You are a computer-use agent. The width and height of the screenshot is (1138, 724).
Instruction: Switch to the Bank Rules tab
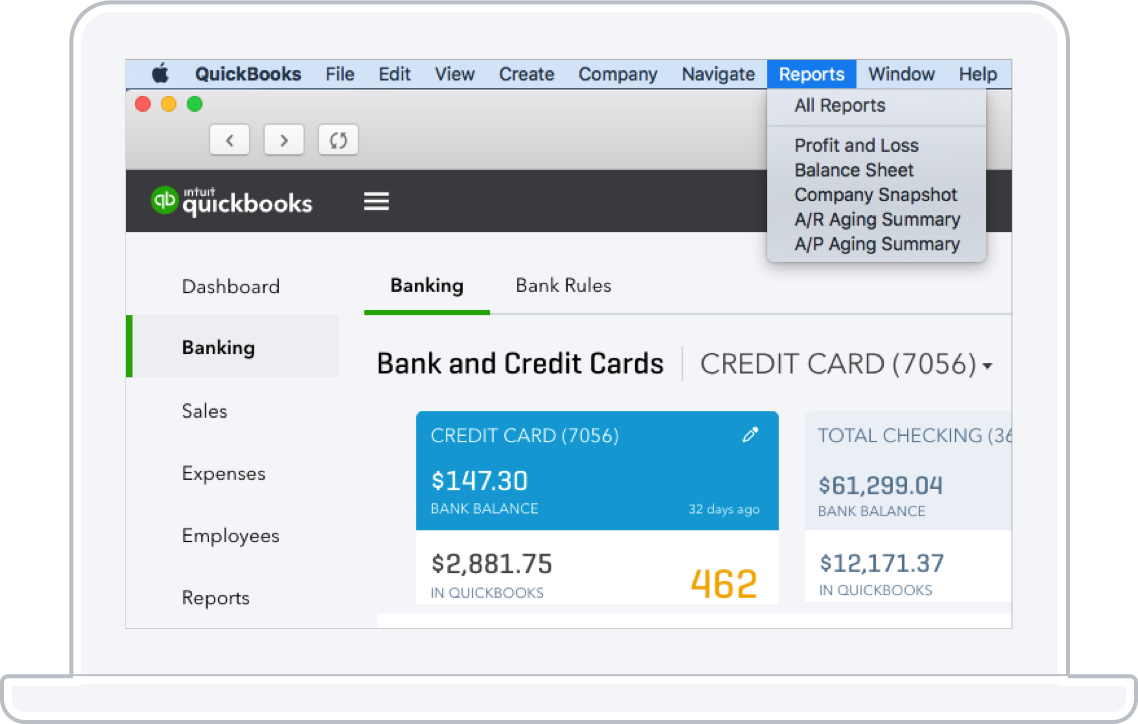[x=563, y=285]
